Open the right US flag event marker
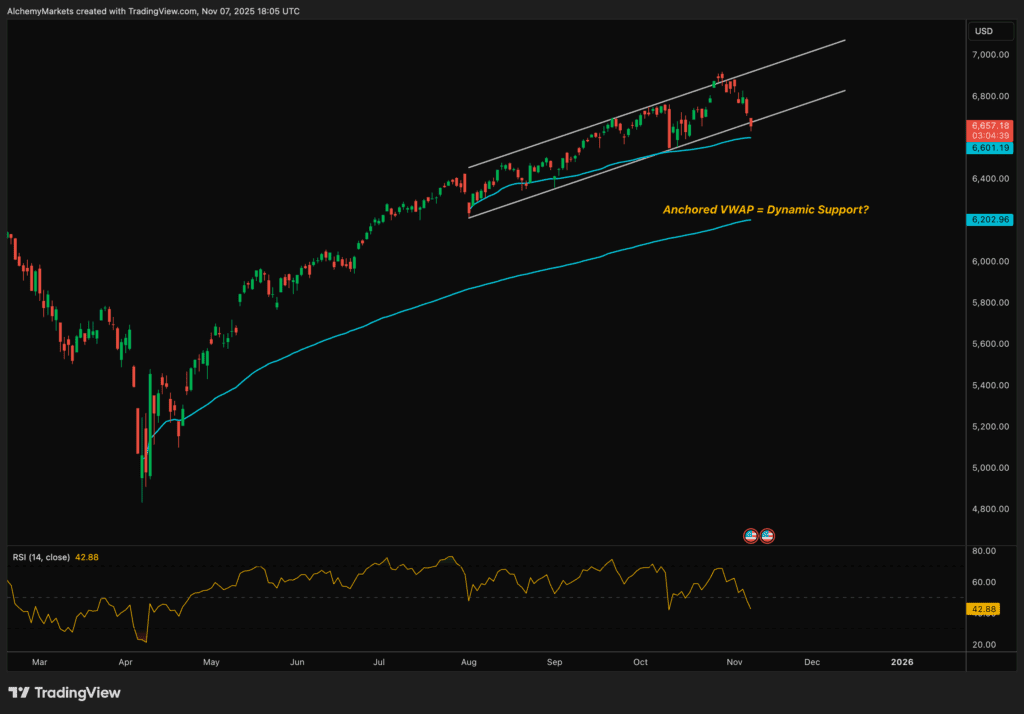The image size is (1024, 714). tap(768, 535)
